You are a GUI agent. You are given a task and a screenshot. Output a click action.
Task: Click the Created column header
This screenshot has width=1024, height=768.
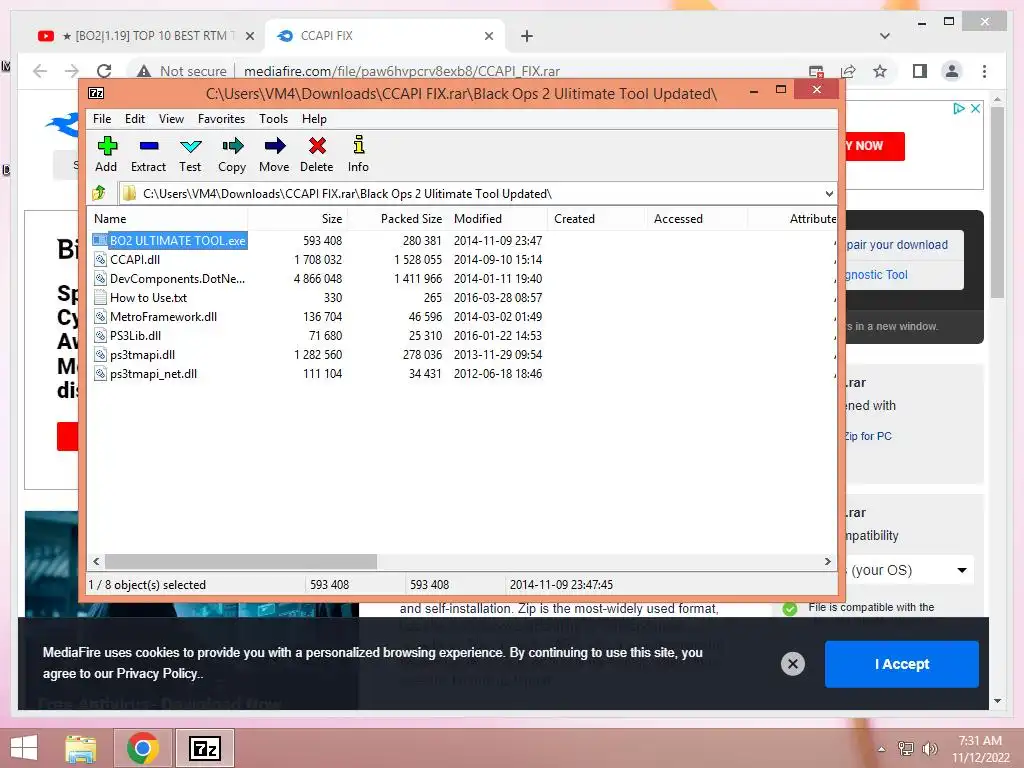pos(597,219)
